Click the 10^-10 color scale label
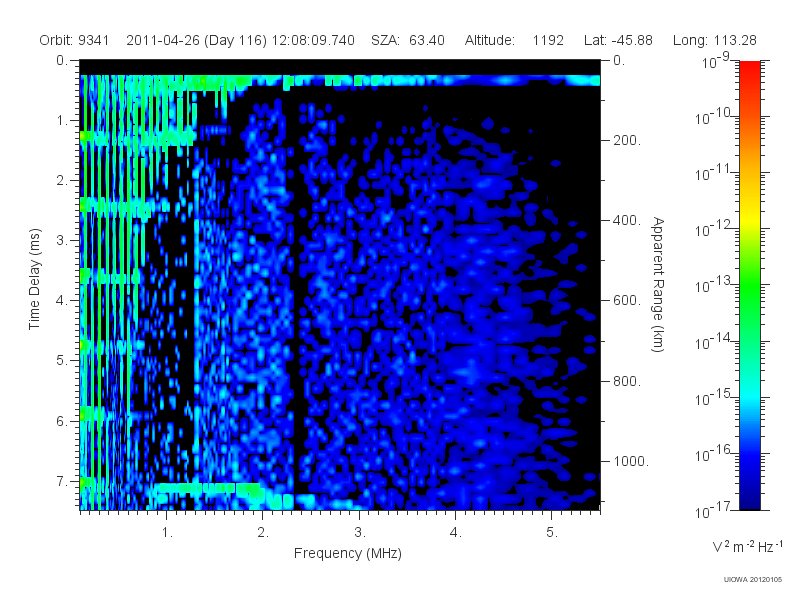The image size is (800, 600). [713, 116]
